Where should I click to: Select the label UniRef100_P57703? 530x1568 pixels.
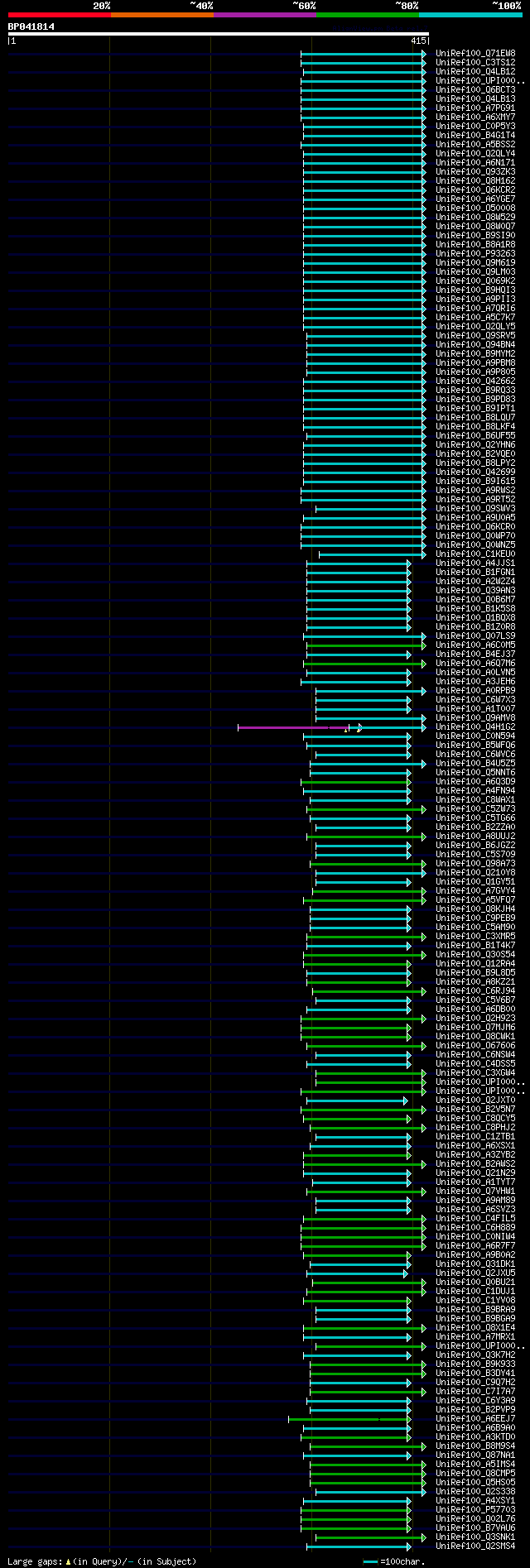(475, 1509)
